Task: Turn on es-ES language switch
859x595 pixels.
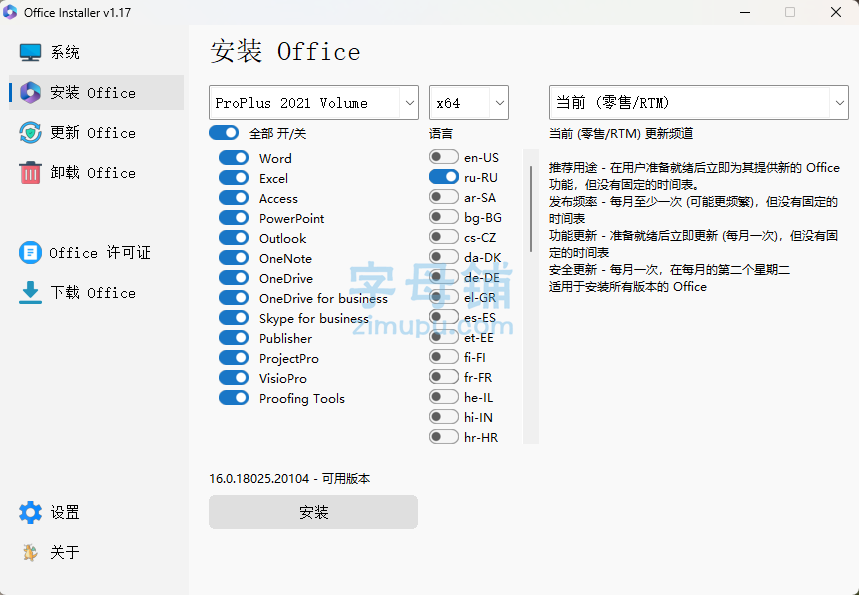Action: coord(444,317)
